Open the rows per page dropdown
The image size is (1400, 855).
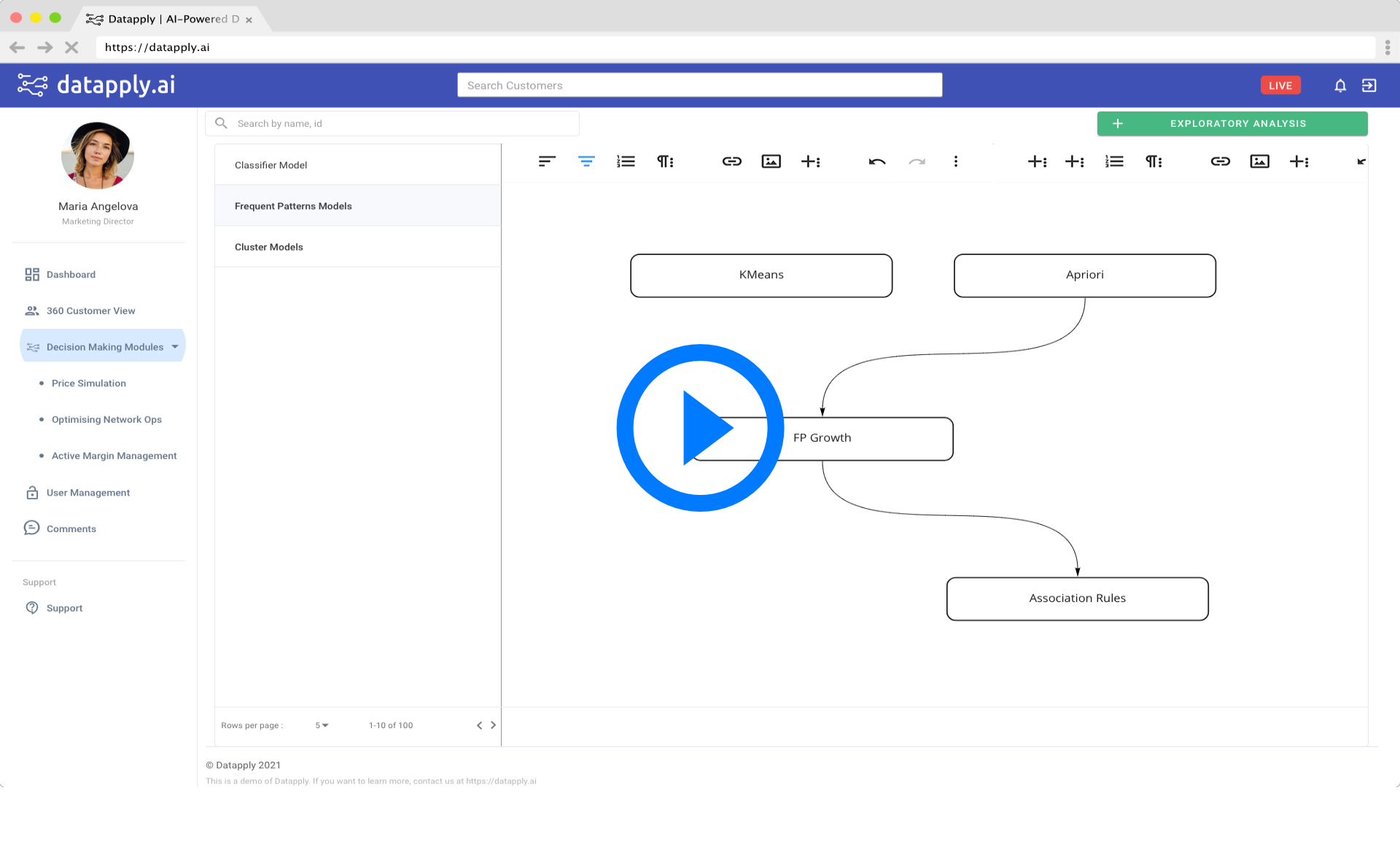click(x=322, y=725)
